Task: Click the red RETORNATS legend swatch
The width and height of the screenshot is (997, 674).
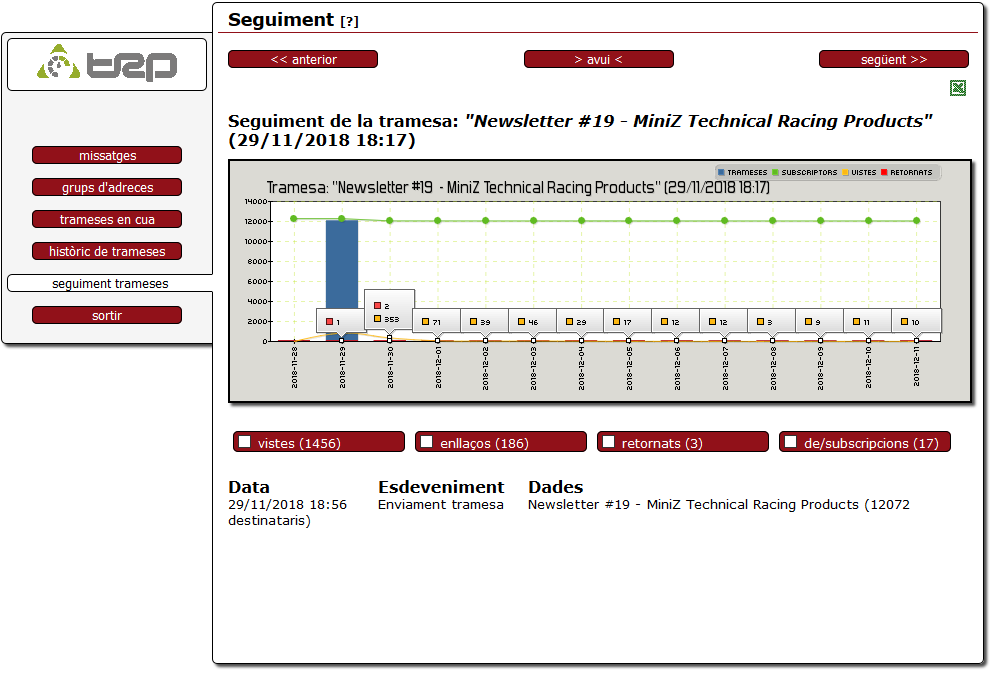Action: tap(884, 172)
